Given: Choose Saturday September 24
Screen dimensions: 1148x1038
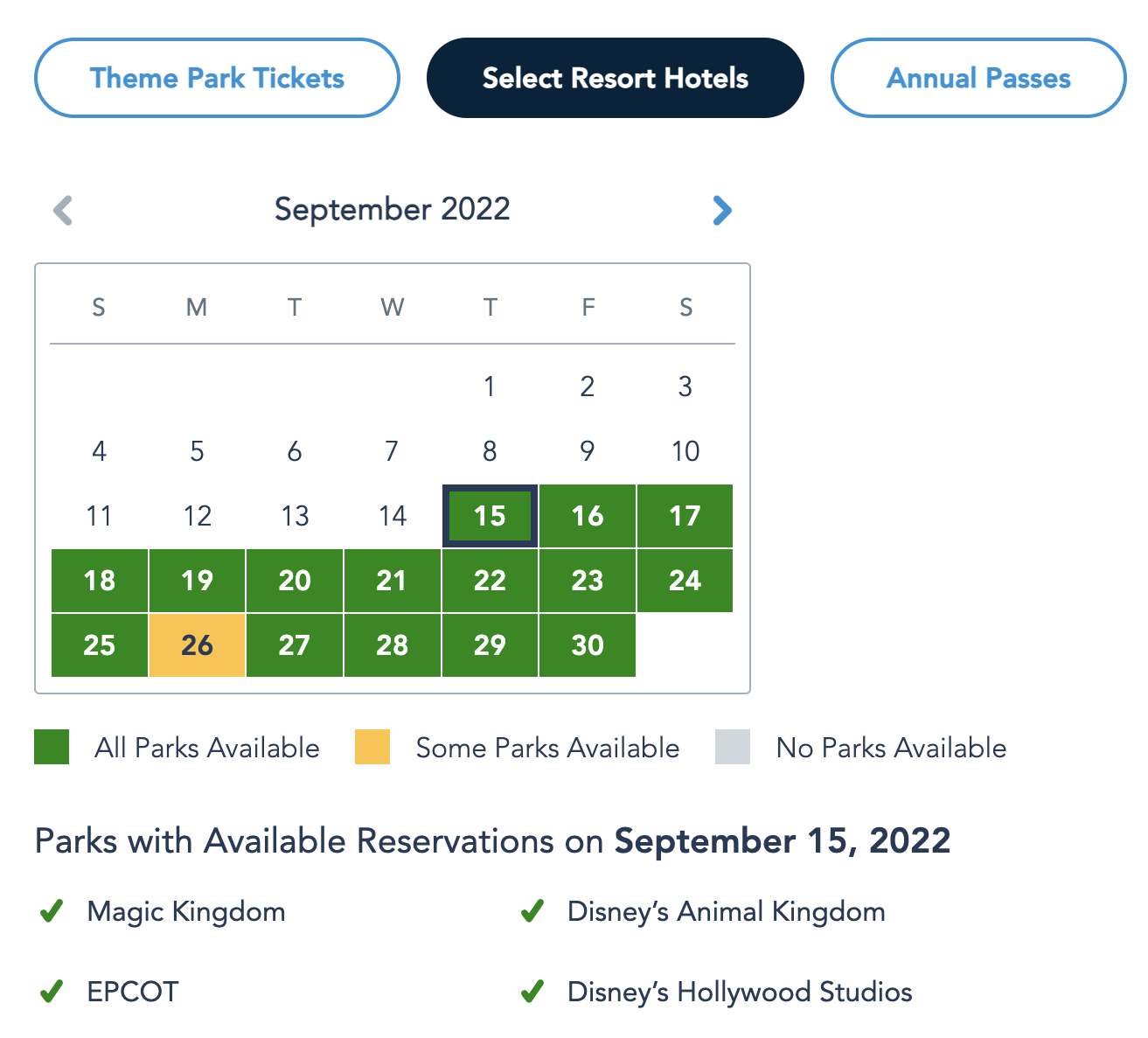Looking at the screenshot, I should pos(685,581).
